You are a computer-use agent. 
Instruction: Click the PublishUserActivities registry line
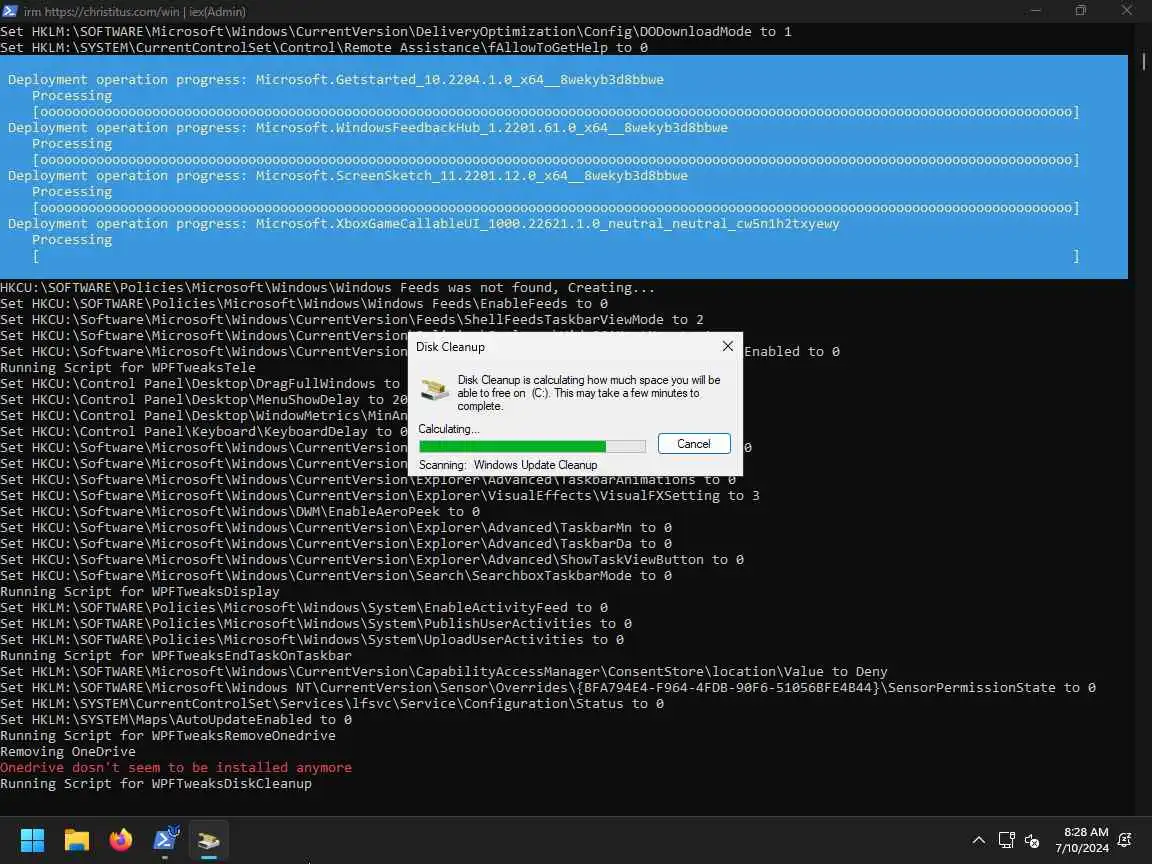tap(316, 623)
